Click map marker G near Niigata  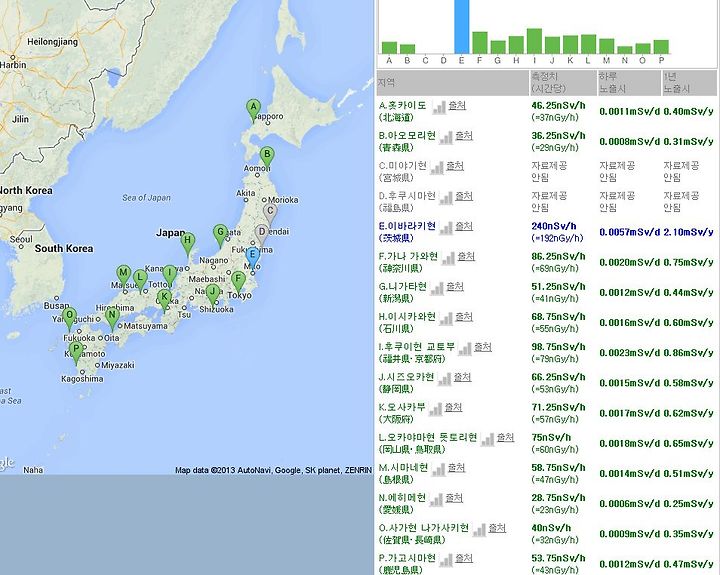click(x=220, y=236)
